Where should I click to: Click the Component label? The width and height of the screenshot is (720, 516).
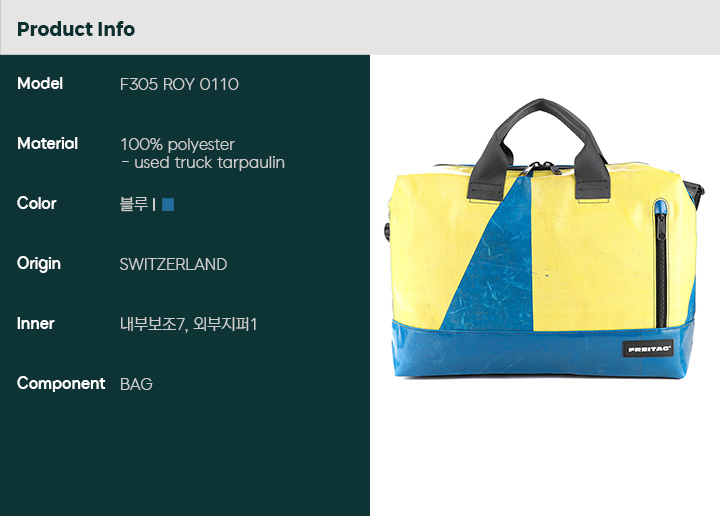pos(61,384)
